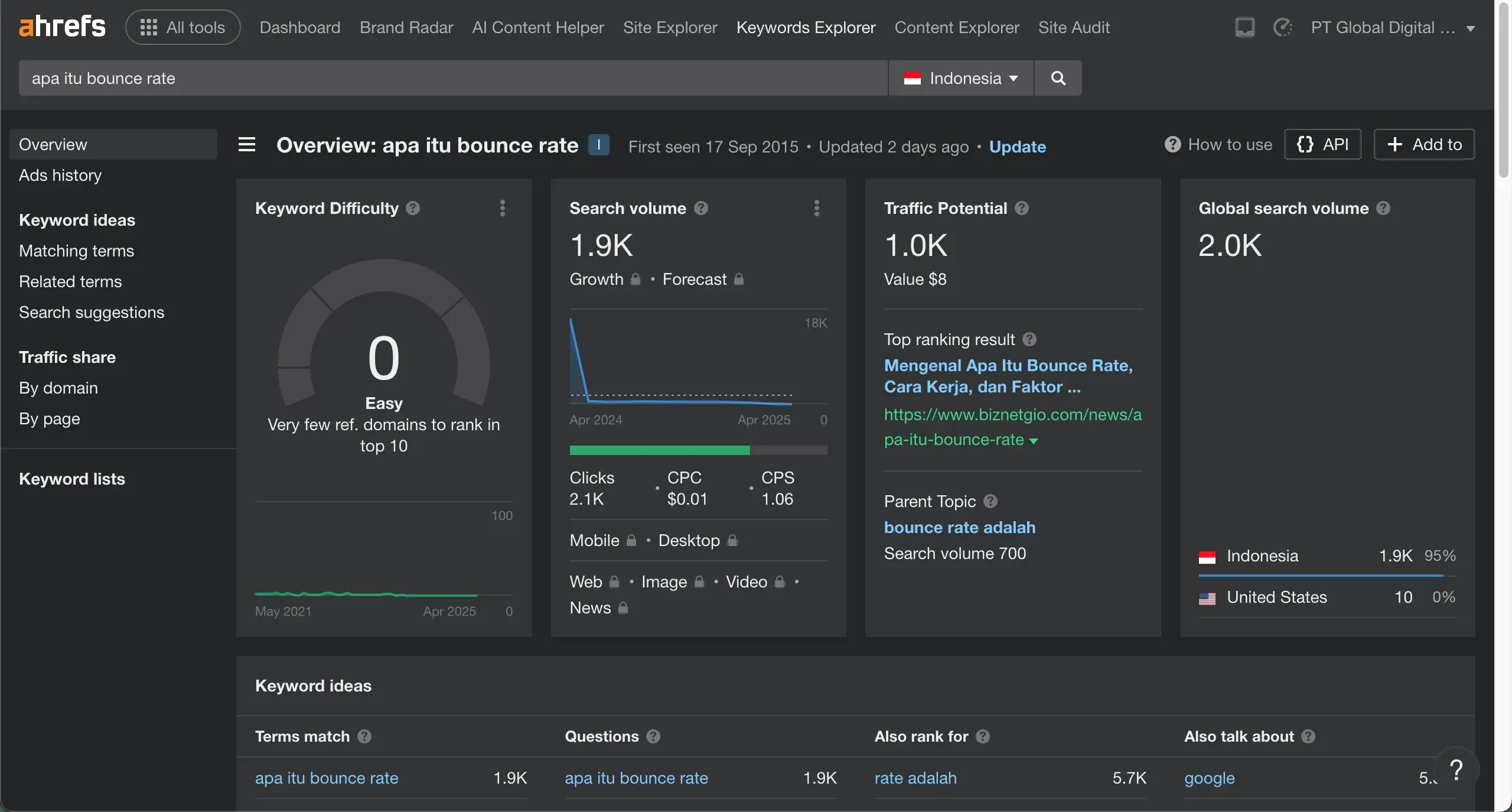Click help icon next to Traffic Potential
The height and width of the screenshot is (812, 1512).
[1022, 208]
